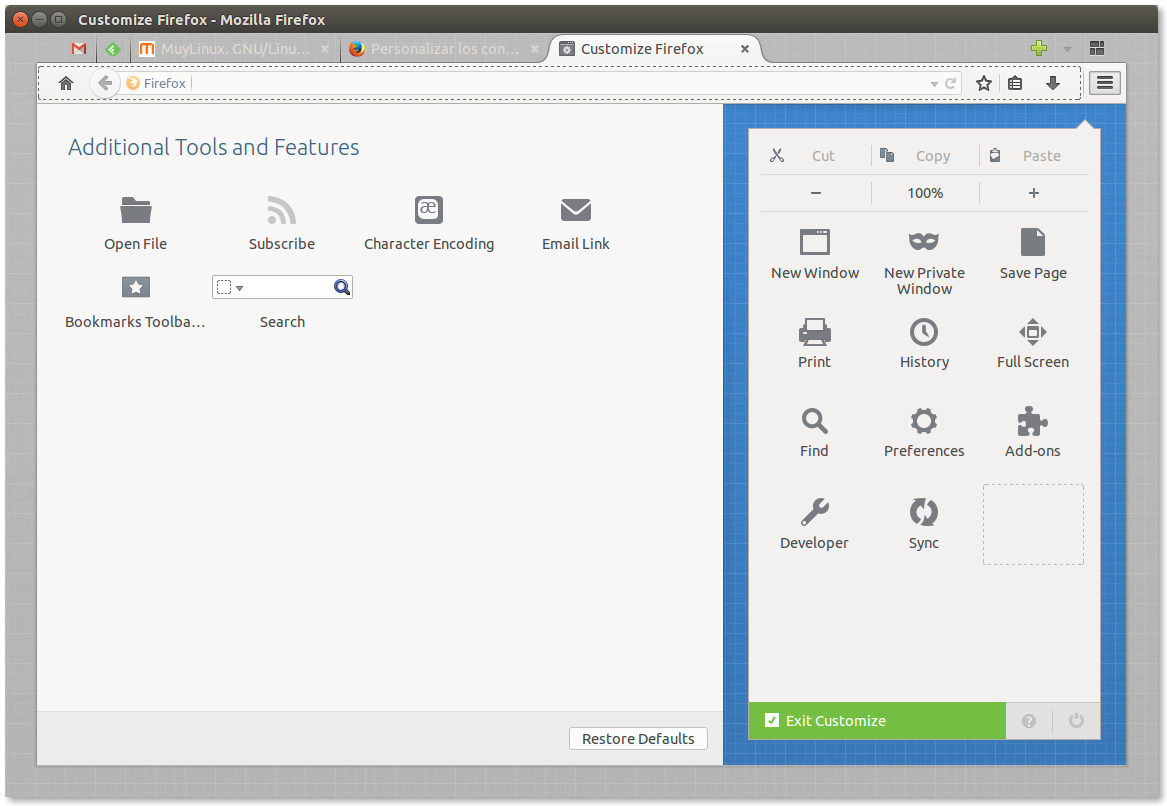Click the Gmail pinned tab
Screen dimensions: 1167x806
79,48
